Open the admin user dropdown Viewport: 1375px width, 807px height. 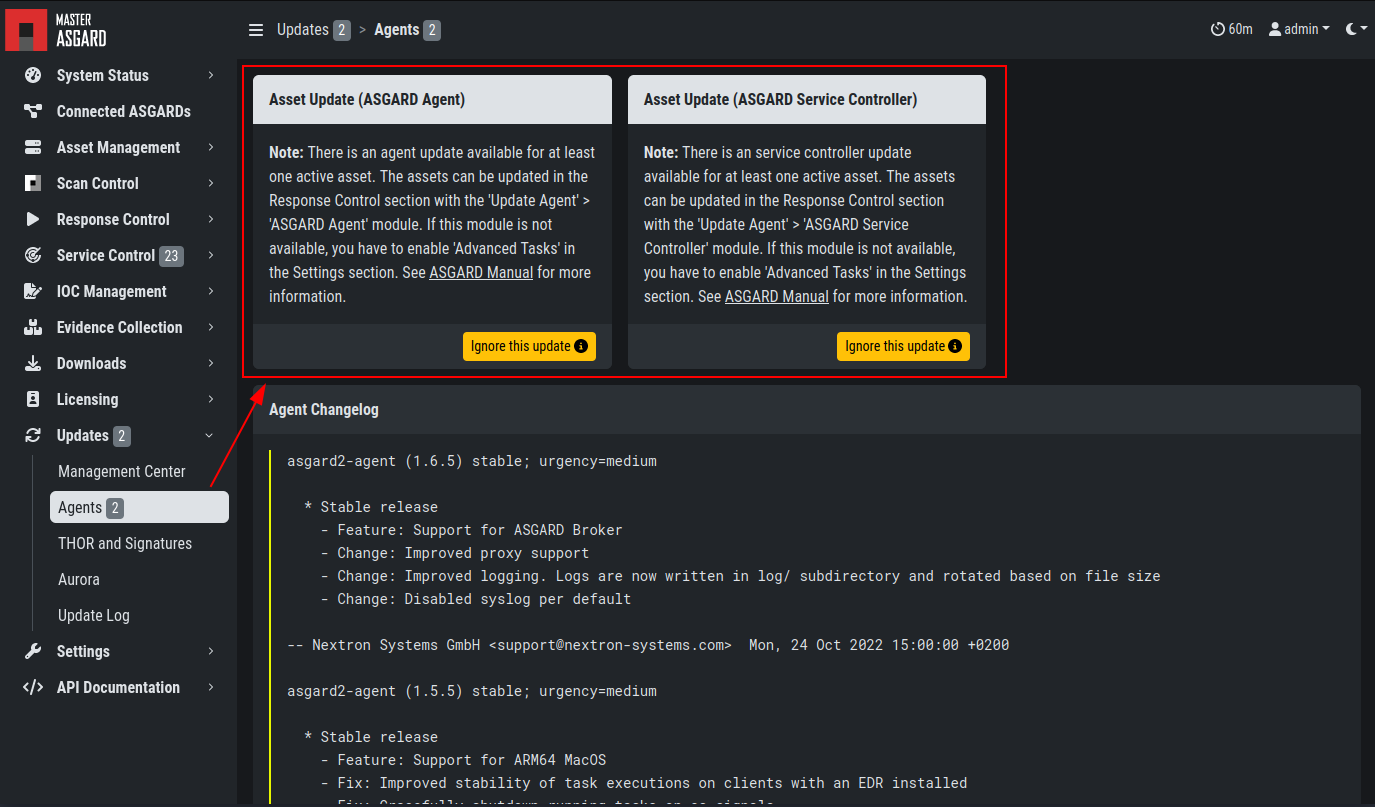pos(1299,29)
